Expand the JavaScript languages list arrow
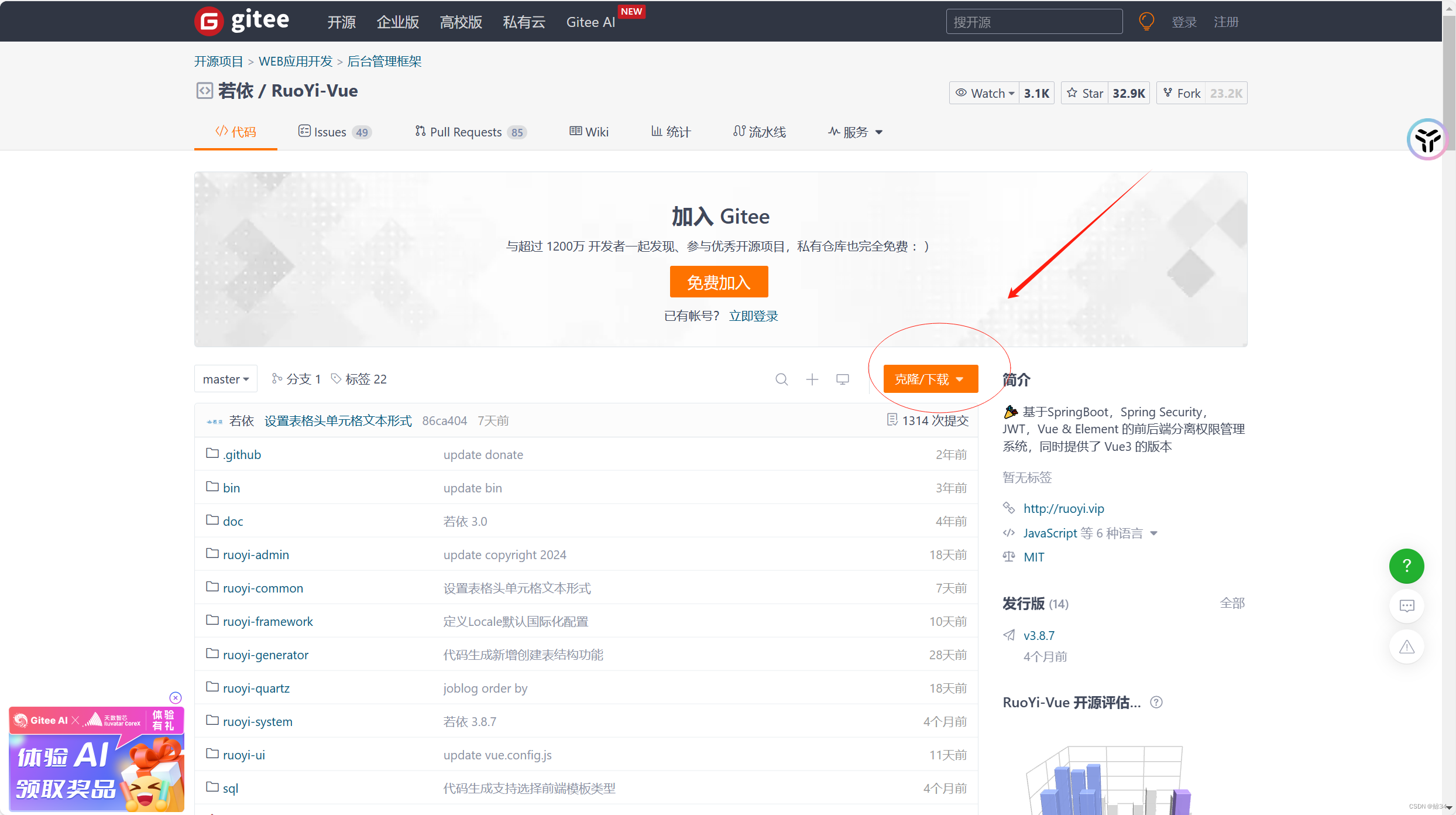 point(1153,533)
